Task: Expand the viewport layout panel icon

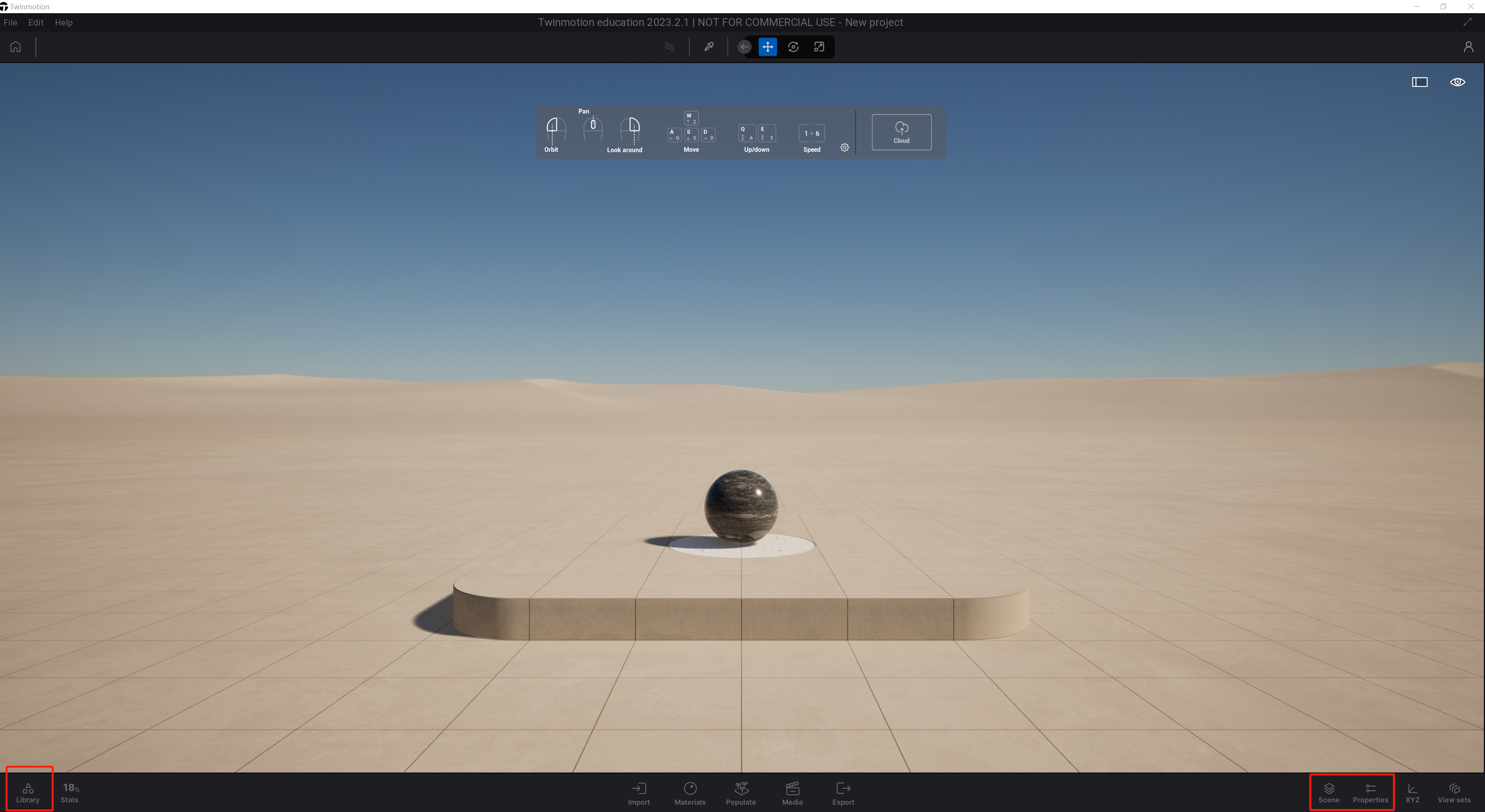Action: pyautogui.click(x=1419, y=82)
